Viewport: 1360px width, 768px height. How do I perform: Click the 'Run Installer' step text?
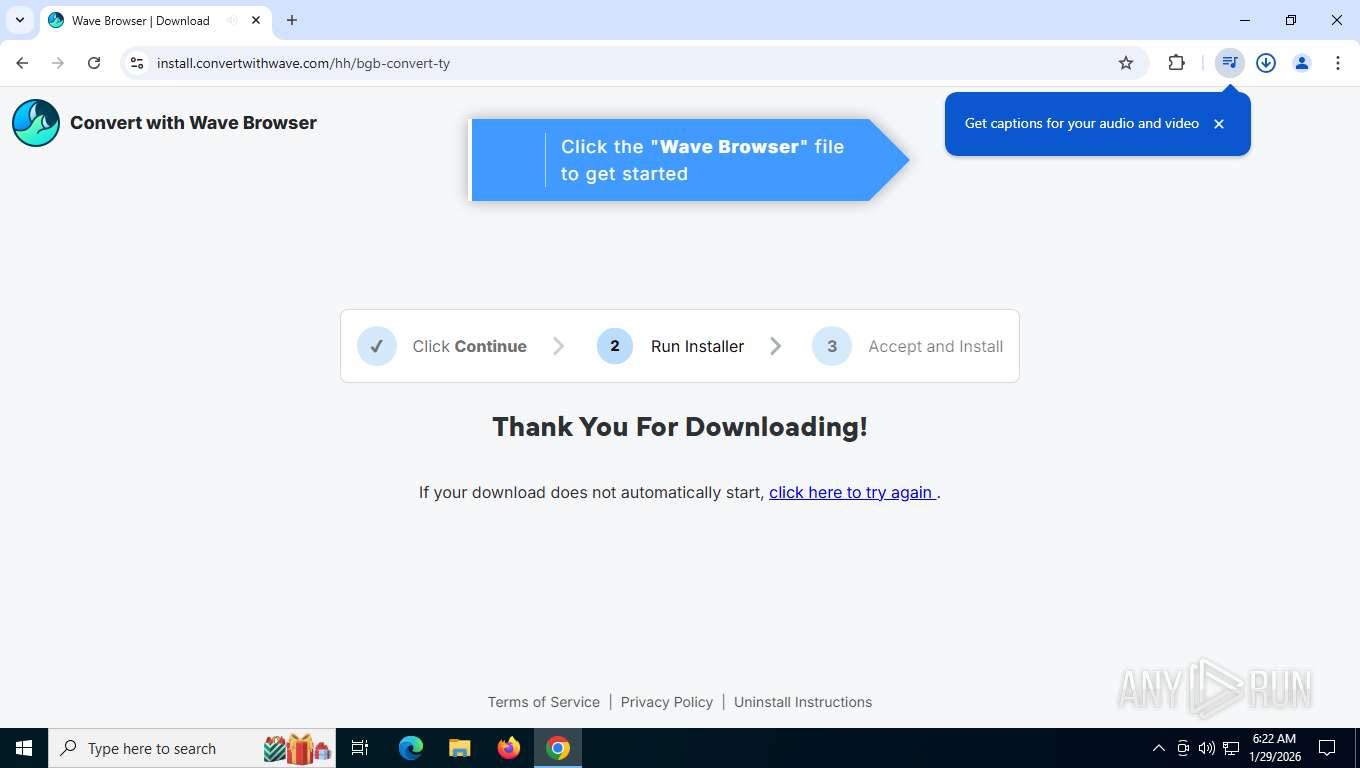pyautogui.click(x=698, y=346)
